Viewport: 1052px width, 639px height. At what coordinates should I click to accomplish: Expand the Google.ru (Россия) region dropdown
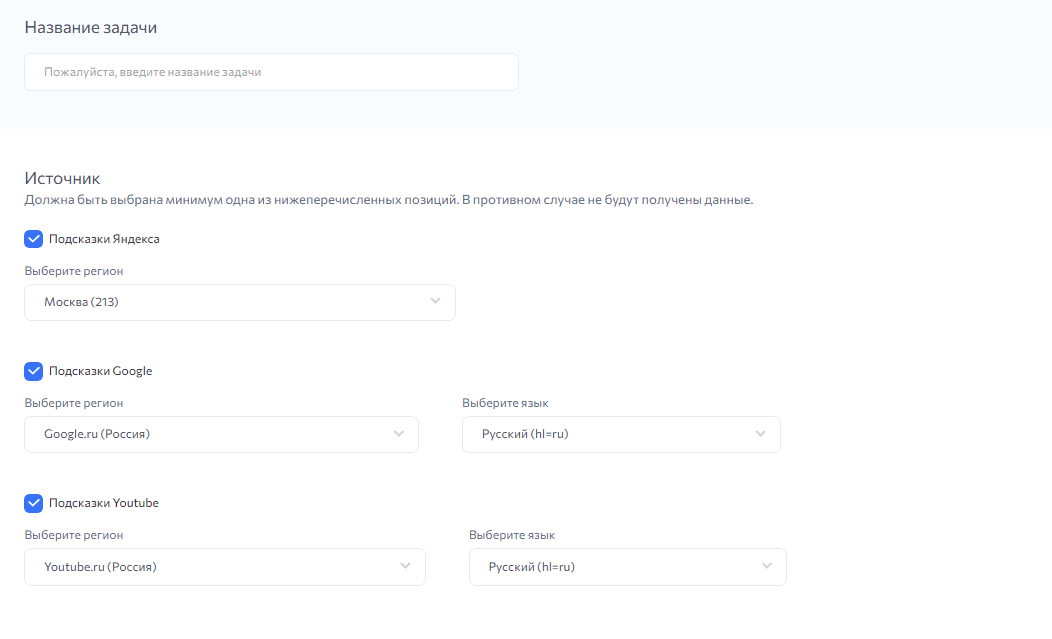click(221, 434)
